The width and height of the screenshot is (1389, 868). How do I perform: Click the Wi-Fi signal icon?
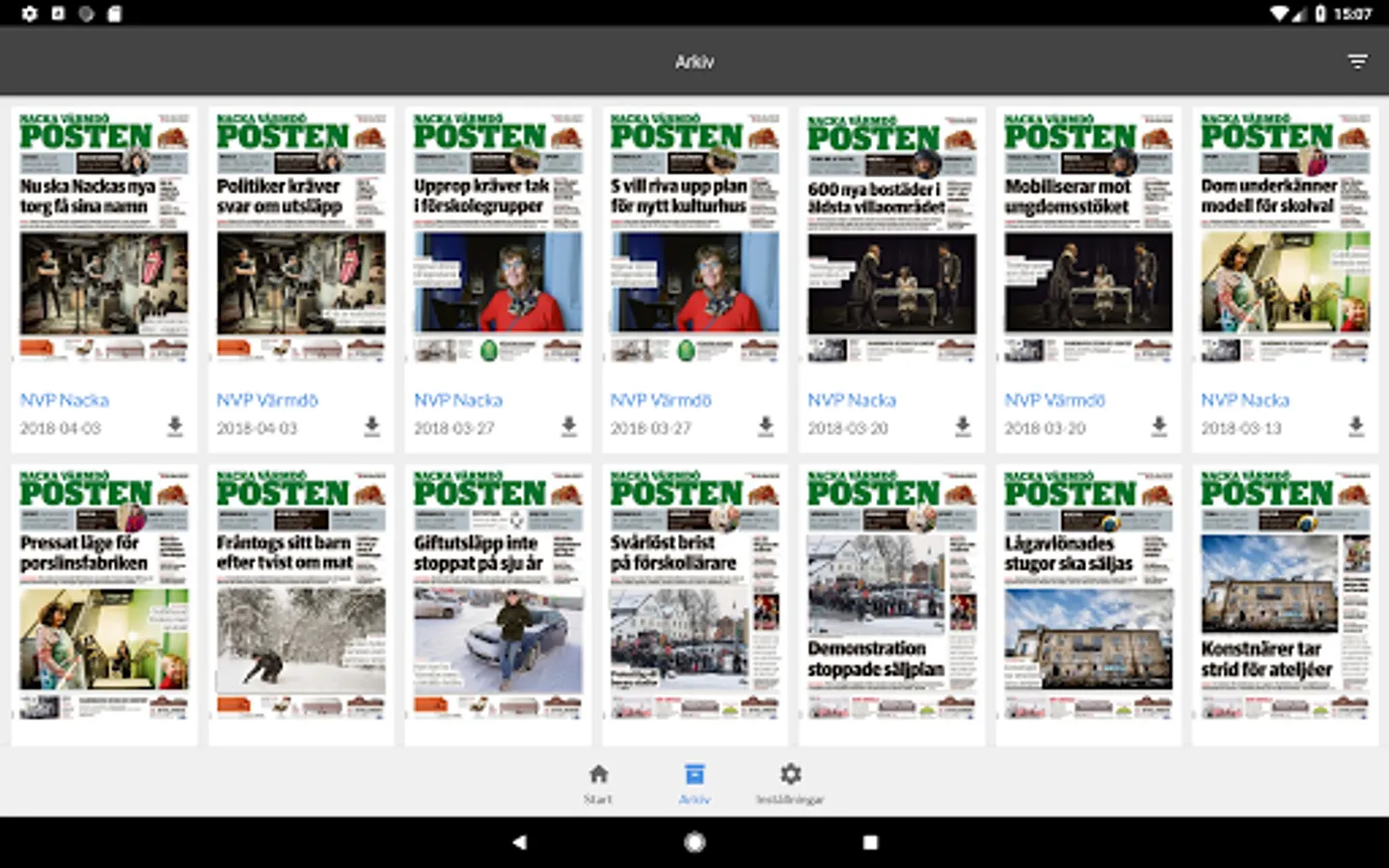[x=1279, y=14]
